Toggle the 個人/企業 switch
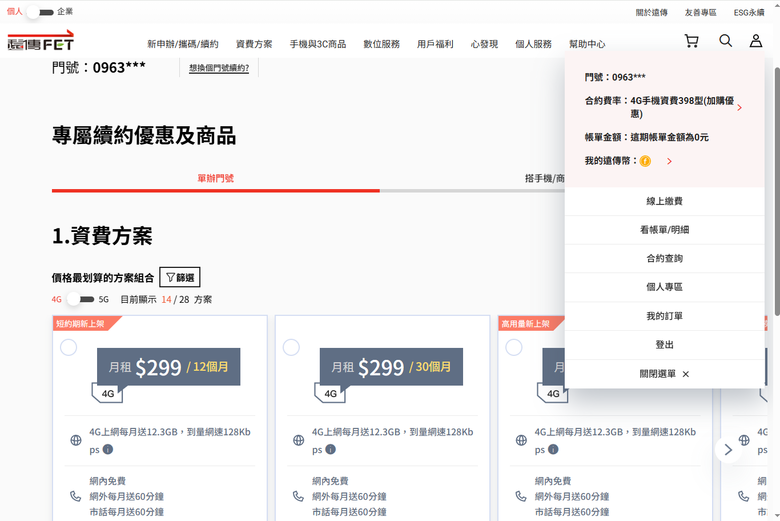The height and width of the screenshot is (521, 780). point(40,12)
